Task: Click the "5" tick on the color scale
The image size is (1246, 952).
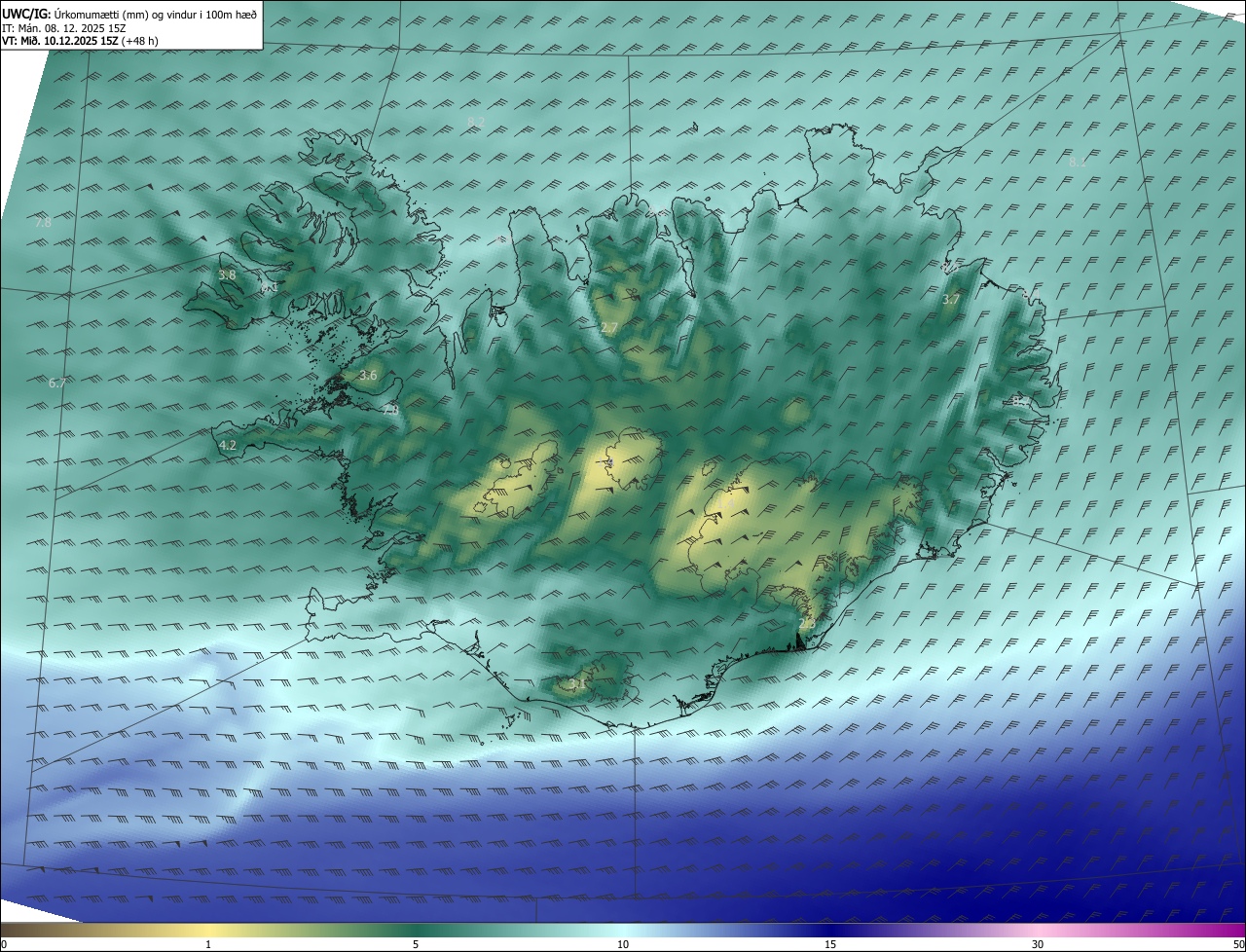Action: pyautogui.click(x=416, y=944)
